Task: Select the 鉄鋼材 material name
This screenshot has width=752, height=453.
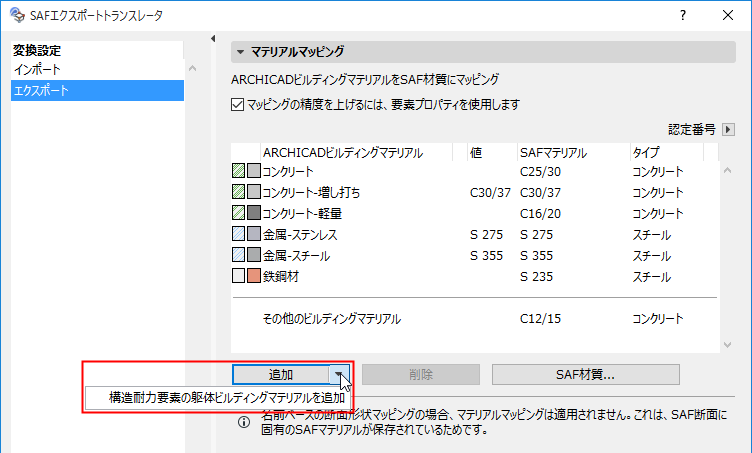Action: click(x=281, y=277)
